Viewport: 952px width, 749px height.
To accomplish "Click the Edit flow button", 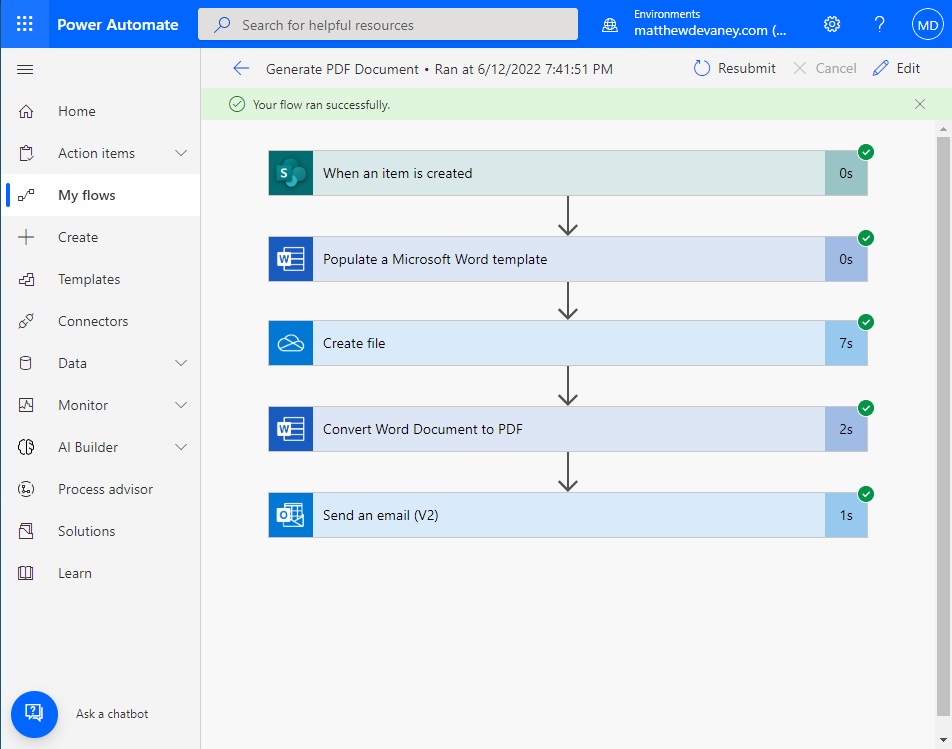I will point(896,68).
